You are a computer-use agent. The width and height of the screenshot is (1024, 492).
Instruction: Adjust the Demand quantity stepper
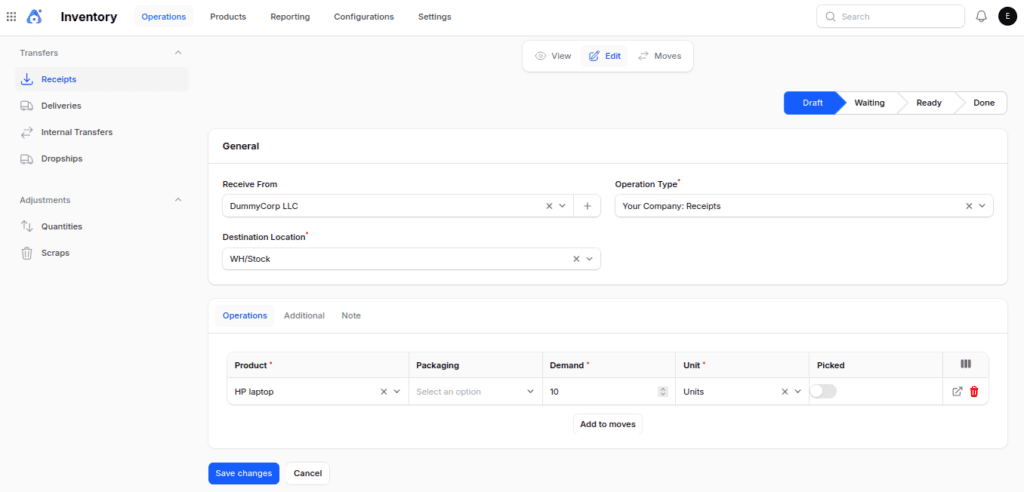[663, 392]
